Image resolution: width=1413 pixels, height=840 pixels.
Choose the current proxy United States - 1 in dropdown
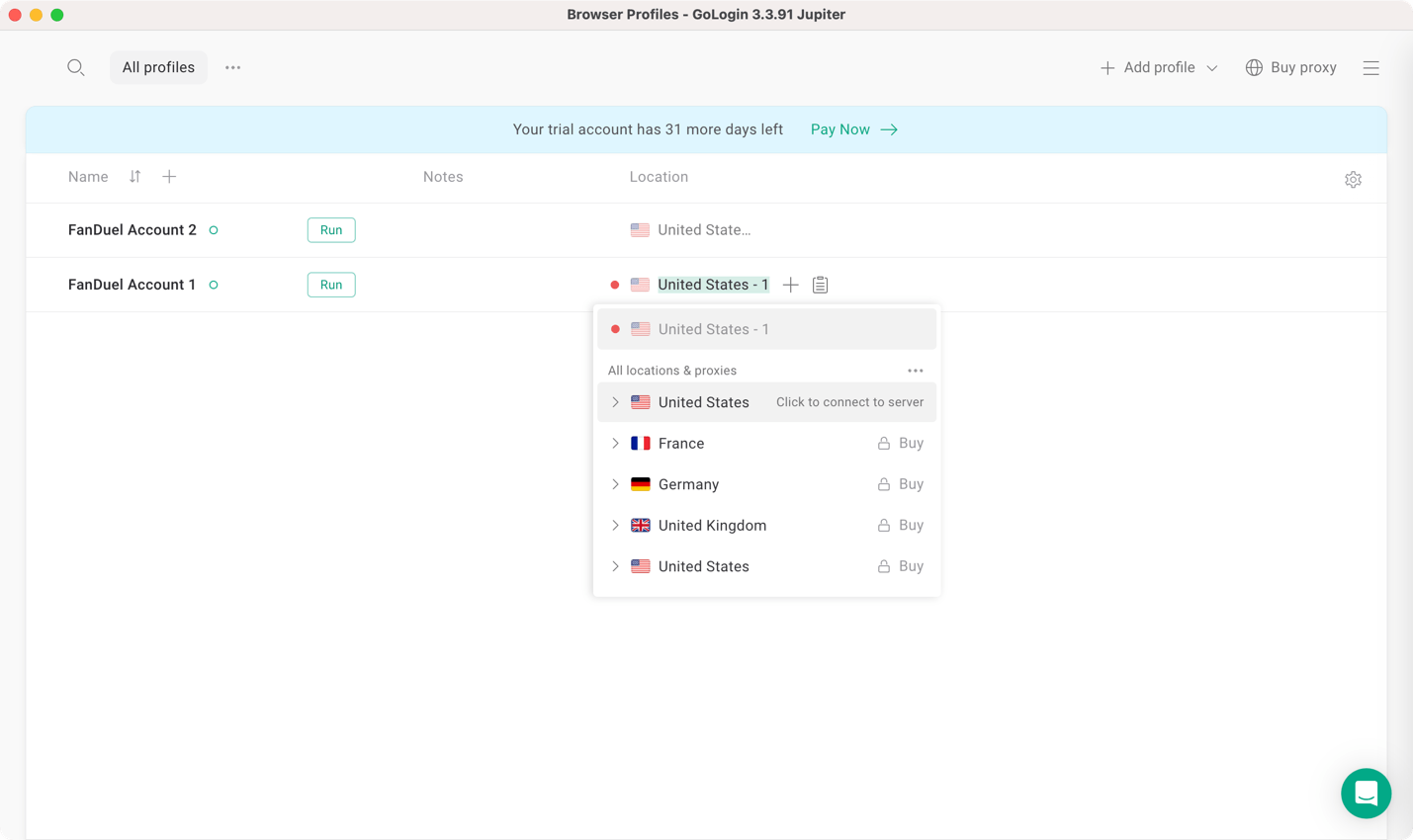click(x=766, y=329)
